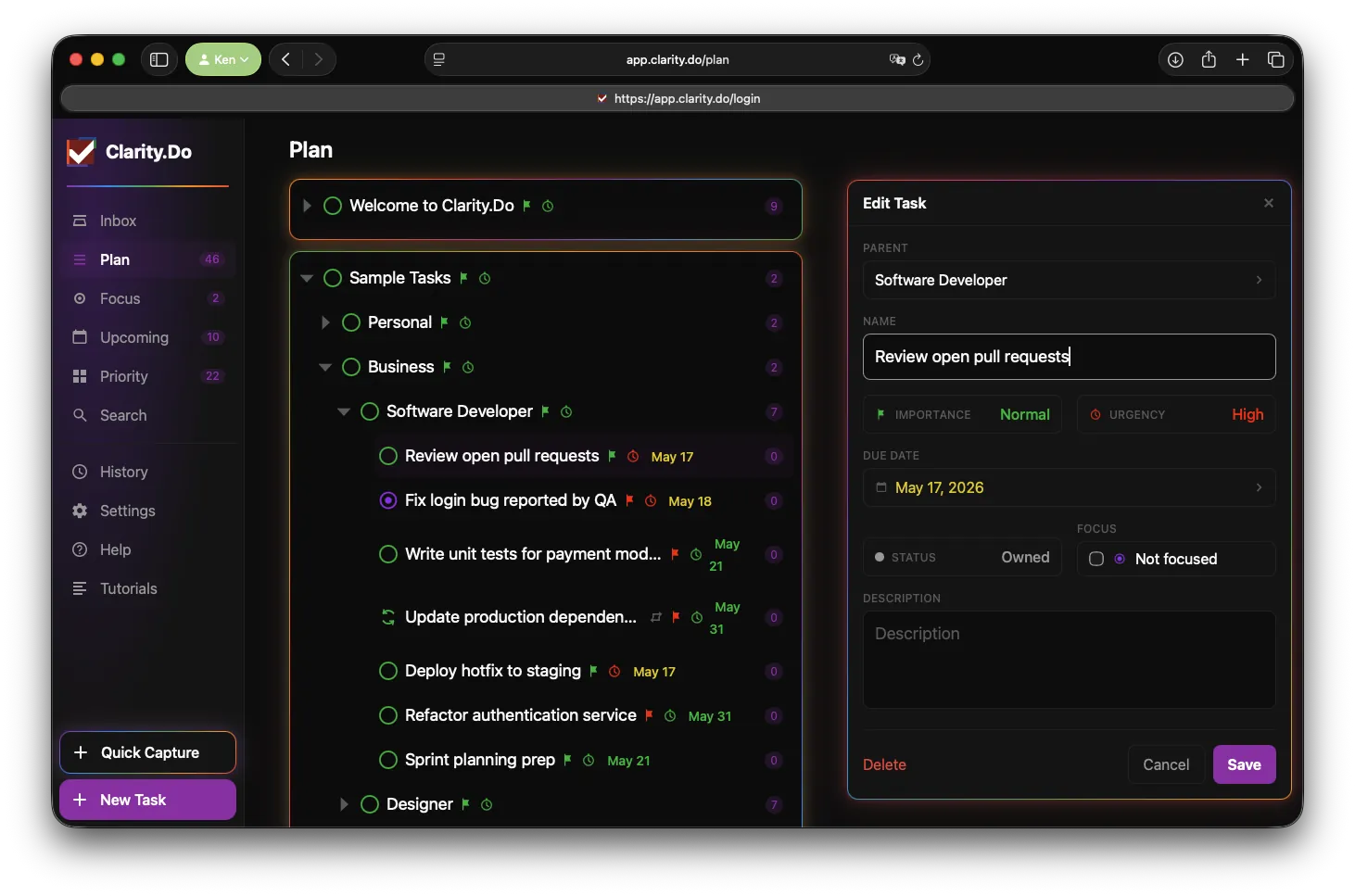Viewport: 1355px width, 896px height.
Task: Create a New Task
Action: 148,800
